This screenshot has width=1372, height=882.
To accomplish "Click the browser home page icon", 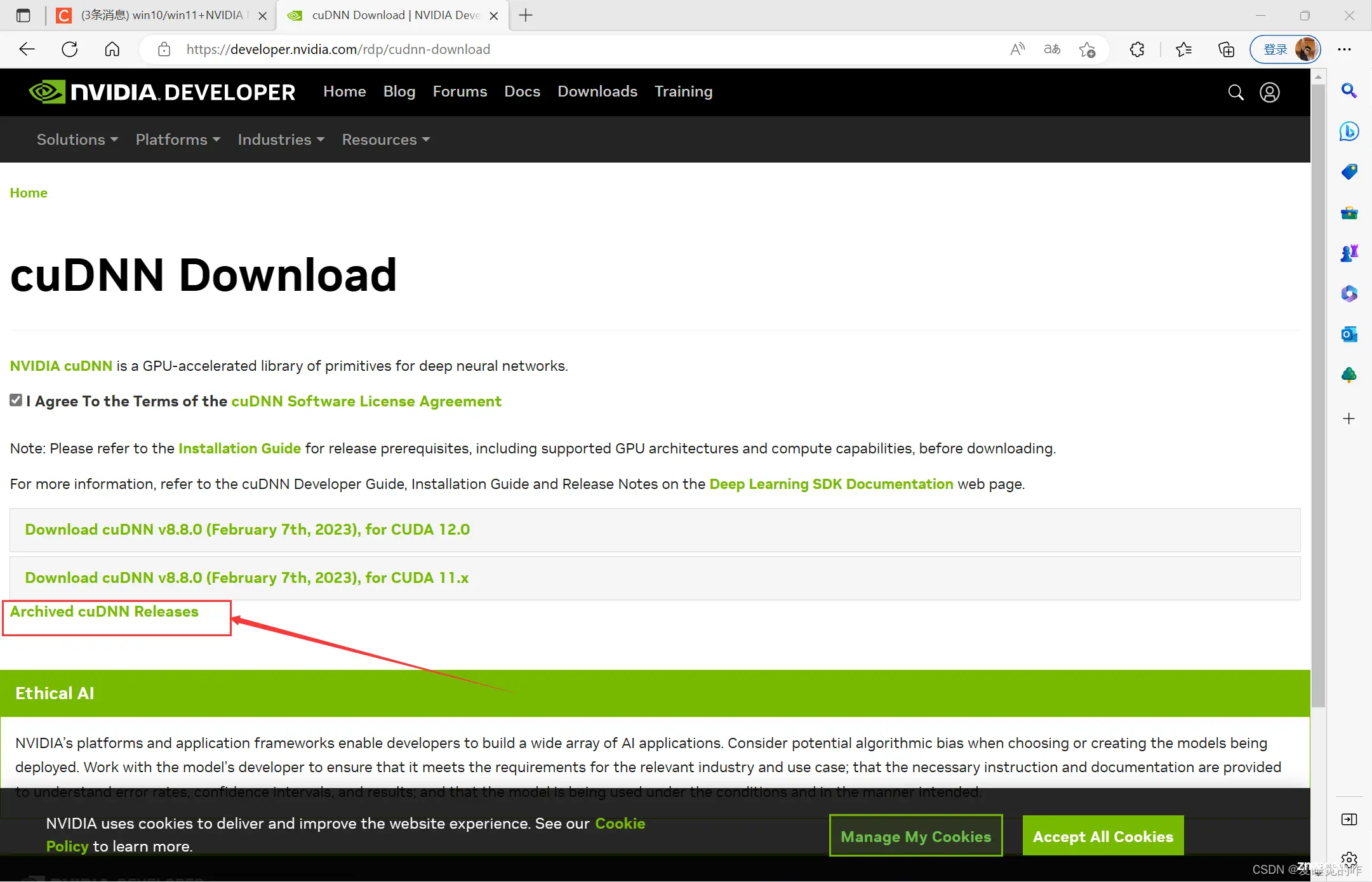I will [x=112, y=49].
